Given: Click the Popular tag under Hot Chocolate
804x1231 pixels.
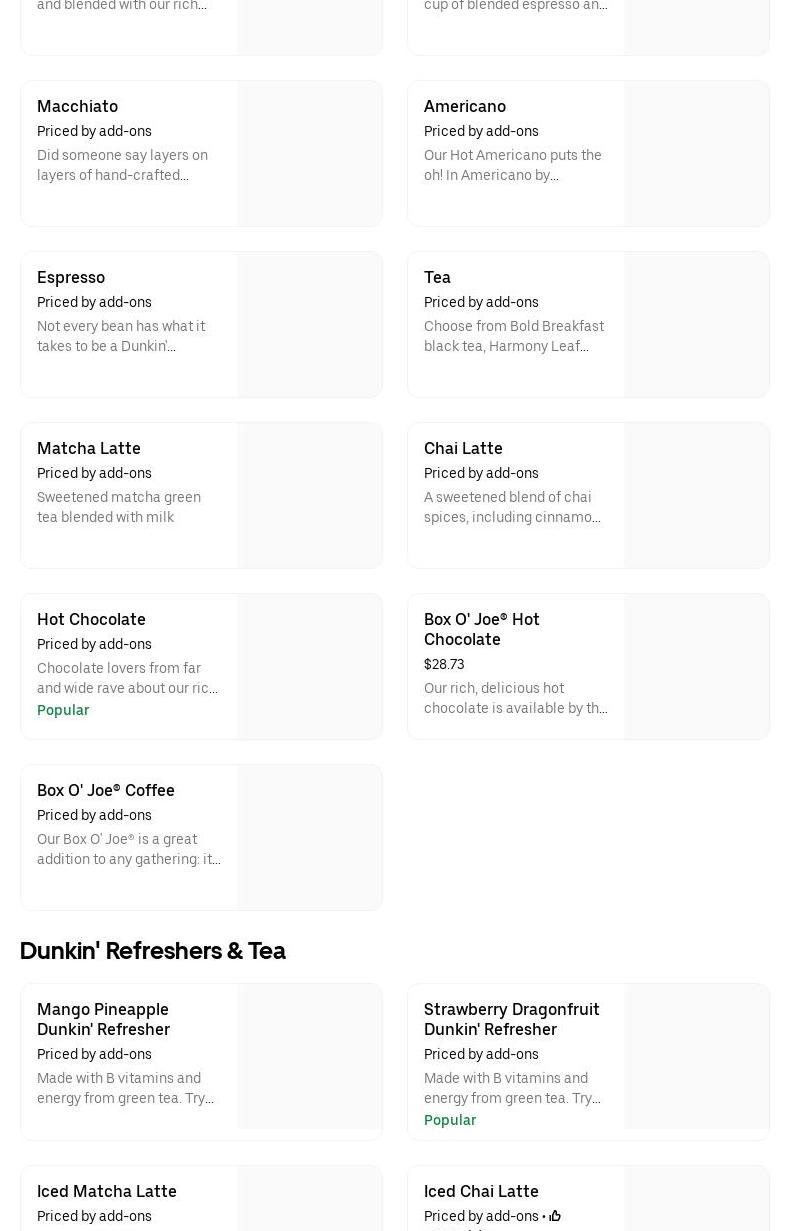Looking at the screenshot, I should (63, 710).
